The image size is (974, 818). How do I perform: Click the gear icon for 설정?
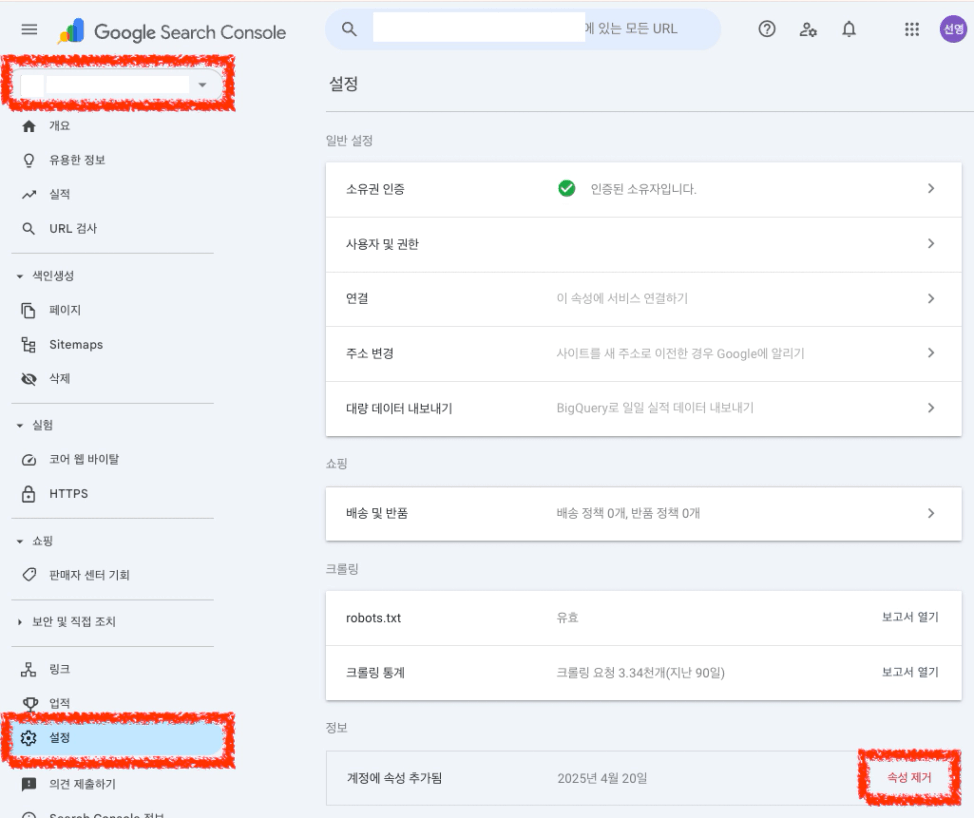pyautogui.click(x=29, y=737)
